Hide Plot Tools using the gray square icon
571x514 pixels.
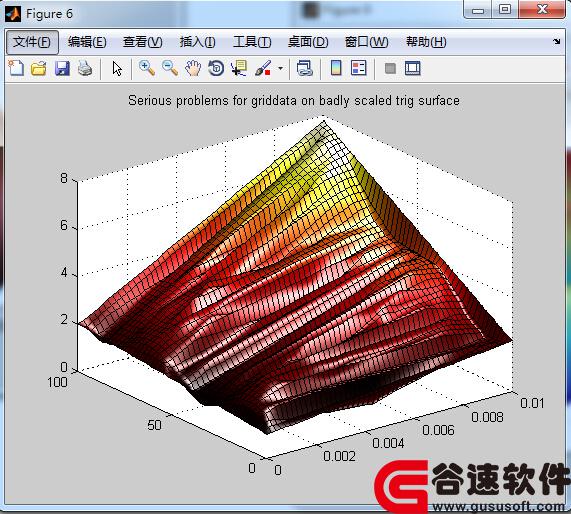pyautogui.click(x=390, y=68)
